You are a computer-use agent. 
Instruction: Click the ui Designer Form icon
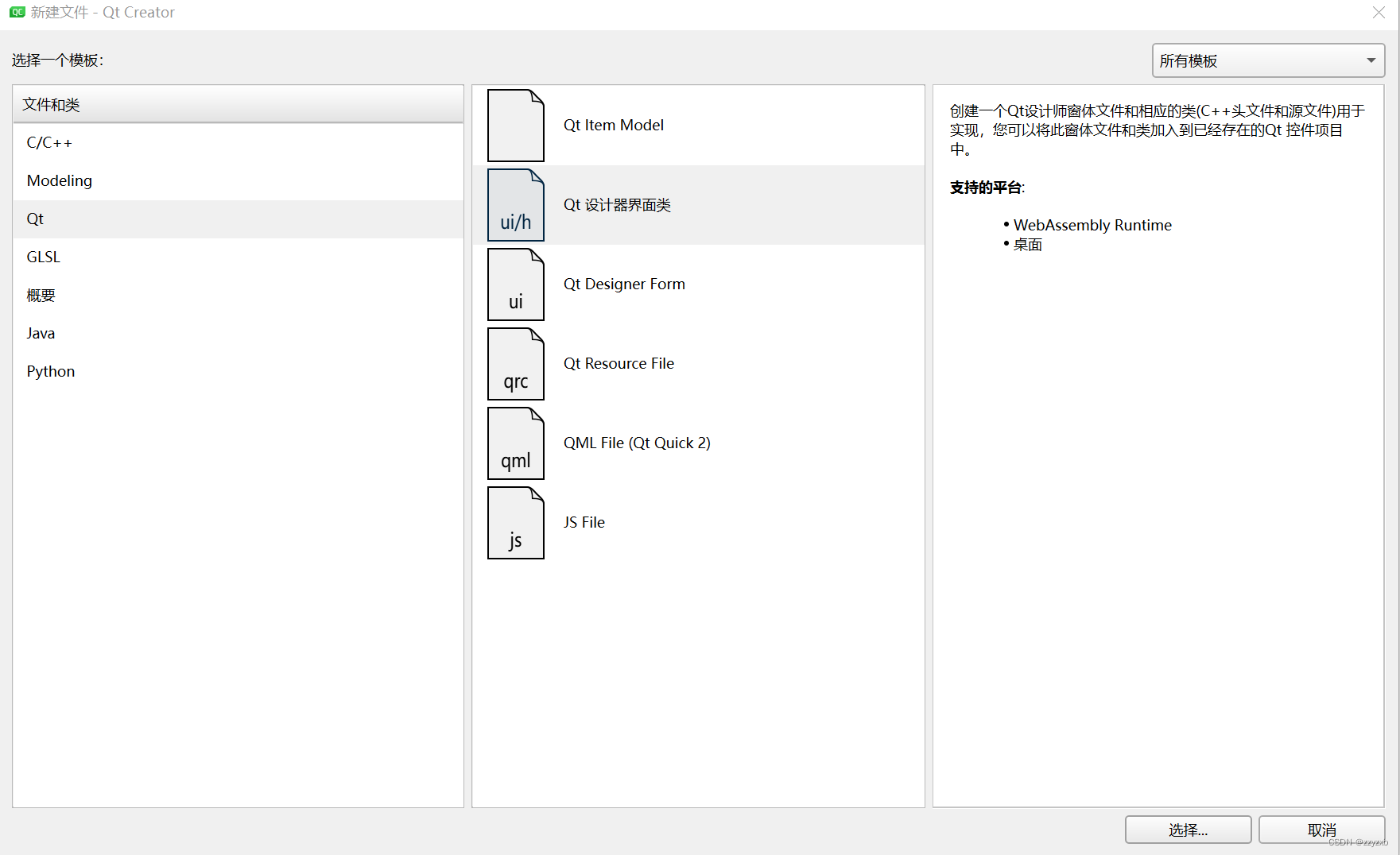click(516, 284)
